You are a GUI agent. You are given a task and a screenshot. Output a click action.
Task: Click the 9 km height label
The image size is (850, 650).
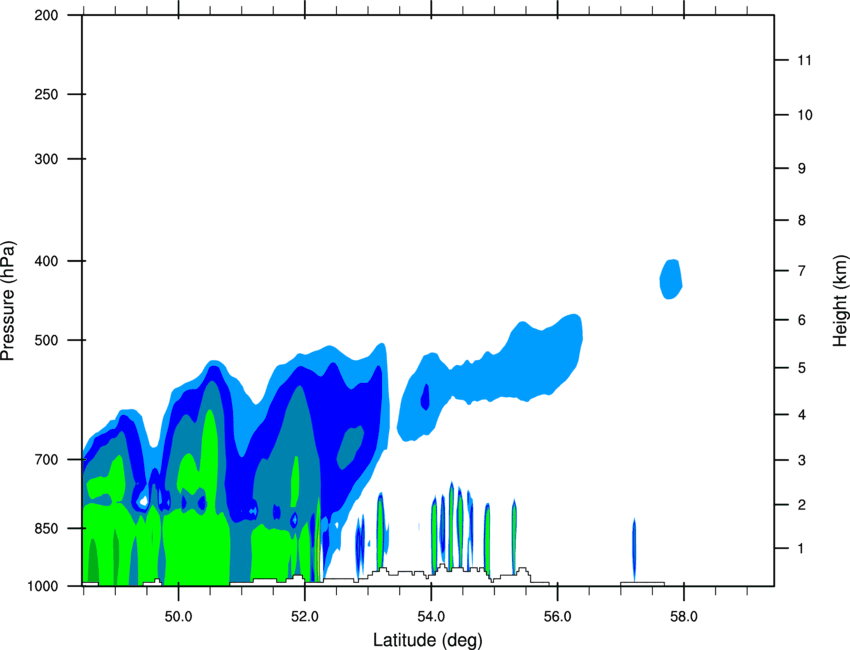click(802, 169)
